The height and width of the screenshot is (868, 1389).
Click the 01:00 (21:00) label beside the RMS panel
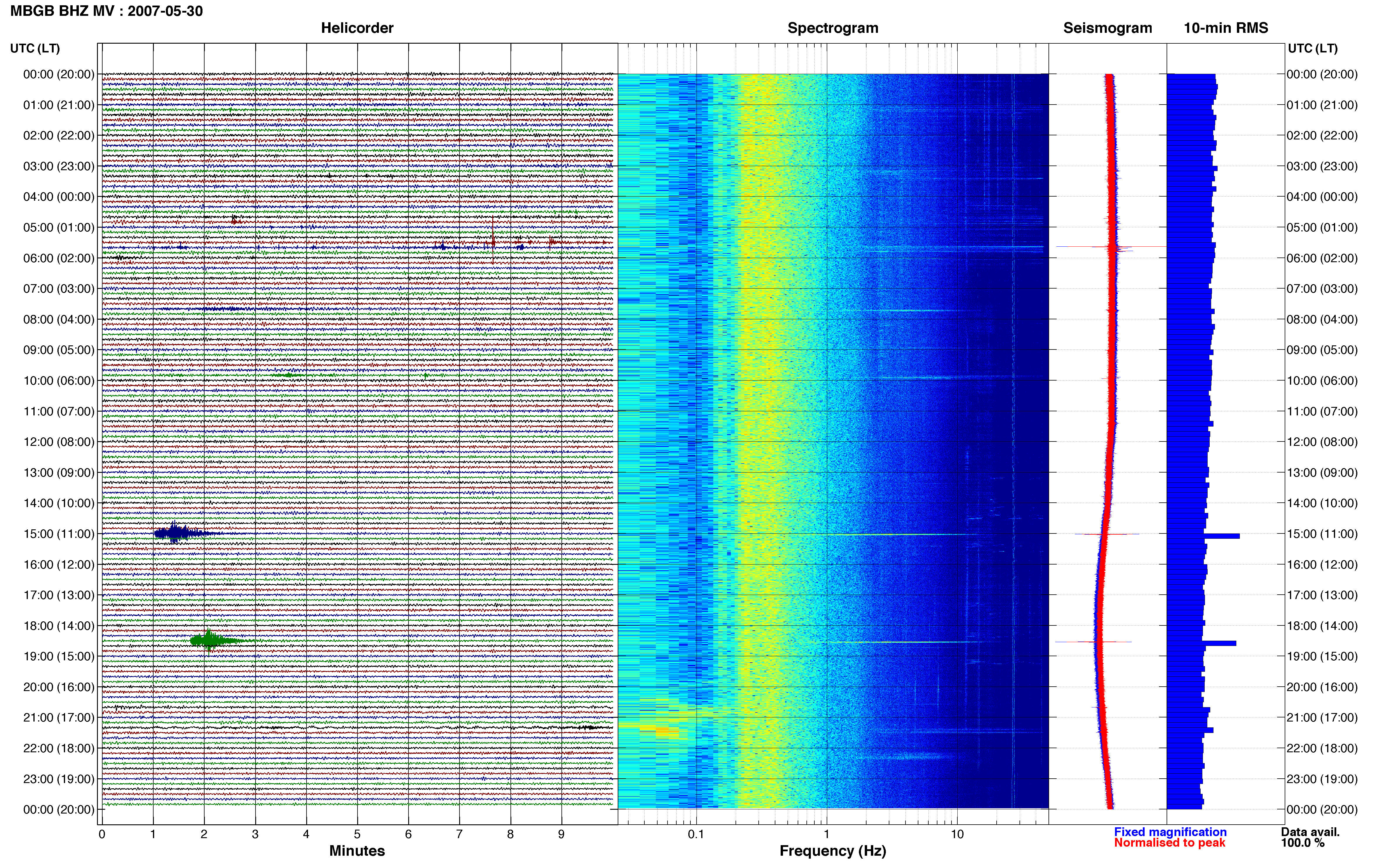pyautogui.click(x=1322, y=105)
